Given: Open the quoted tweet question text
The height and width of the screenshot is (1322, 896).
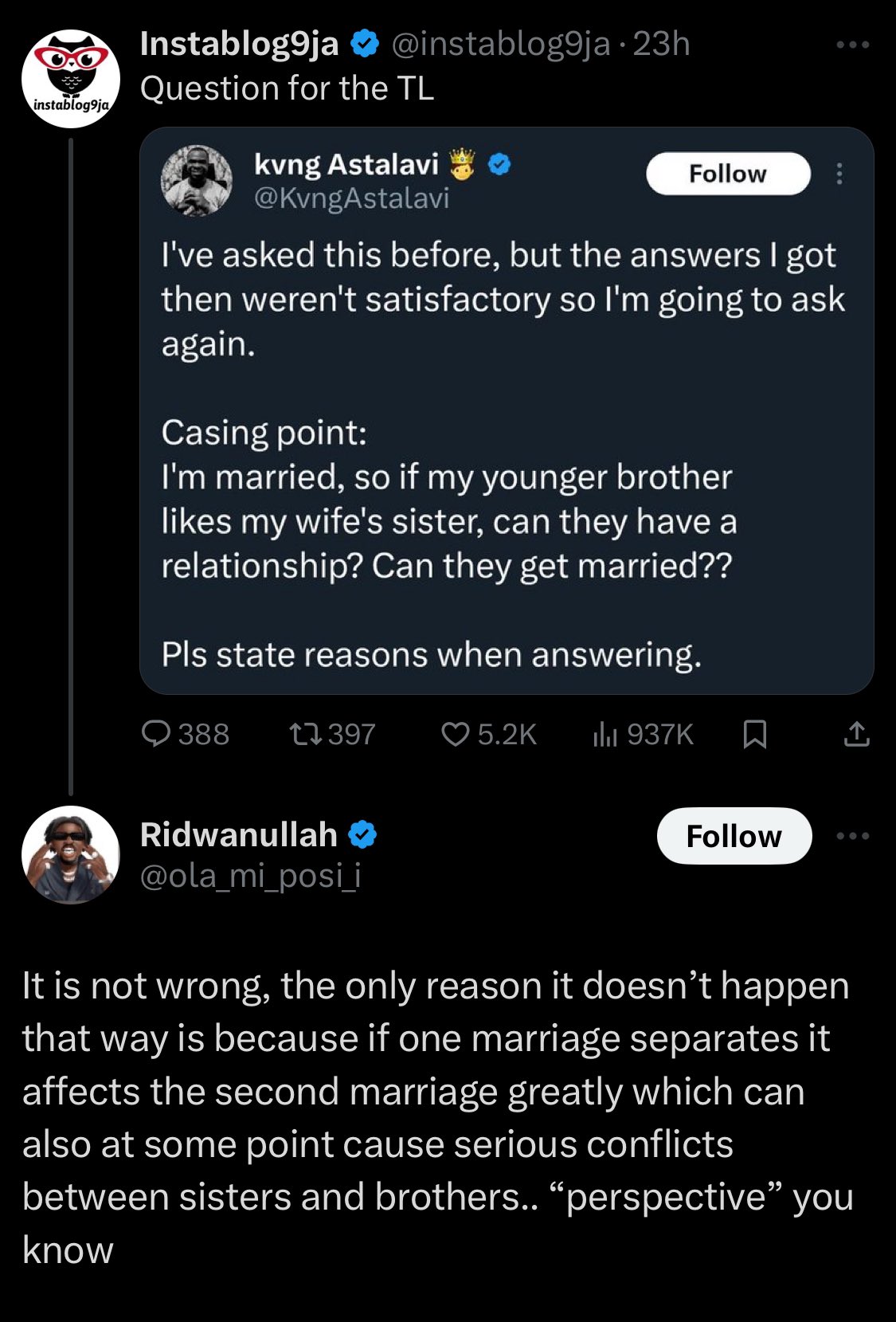Looking at the screenshot, I should click(448, 521).
